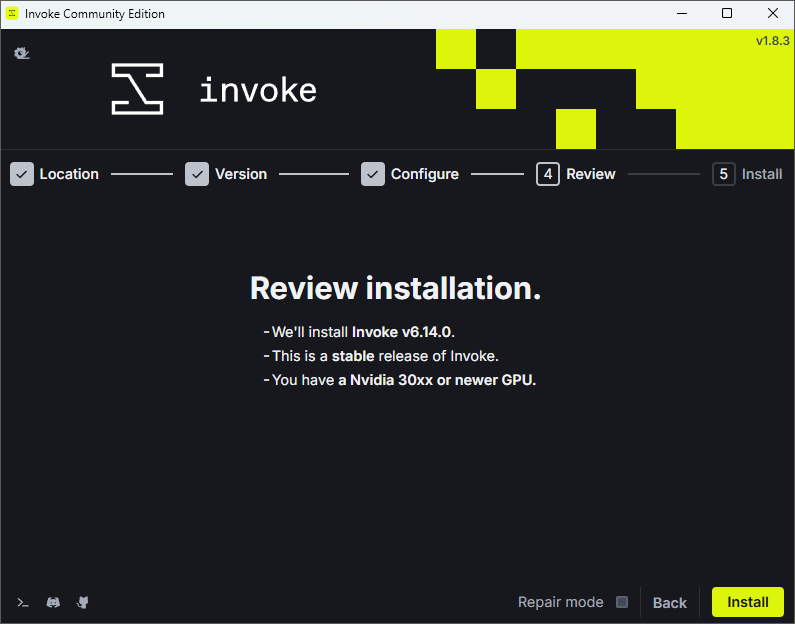Click the v1.8.3 version label
The width and height of the screenshot is (795, 624).
773,41
